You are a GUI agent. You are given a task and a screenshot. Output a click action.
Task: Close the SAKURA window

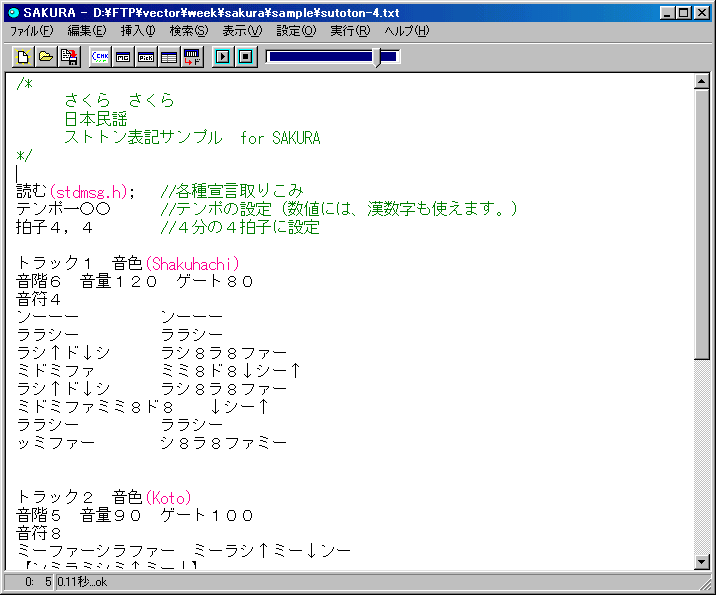[701, 13]
